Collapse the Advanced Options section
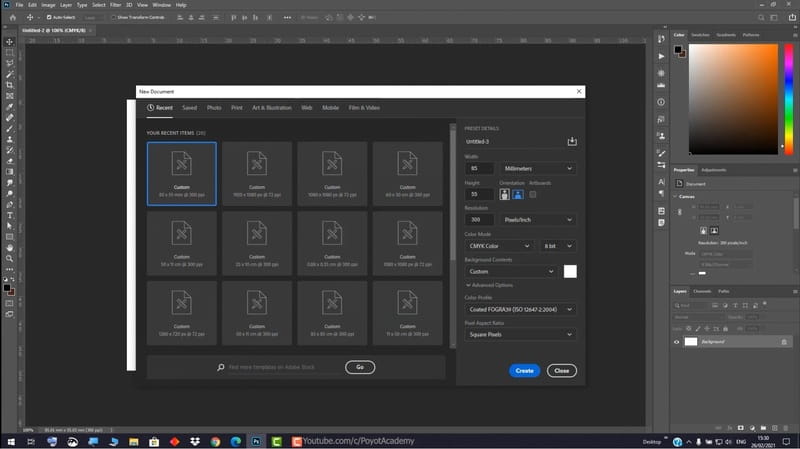 pyautogui.click(x=492, y=285)
